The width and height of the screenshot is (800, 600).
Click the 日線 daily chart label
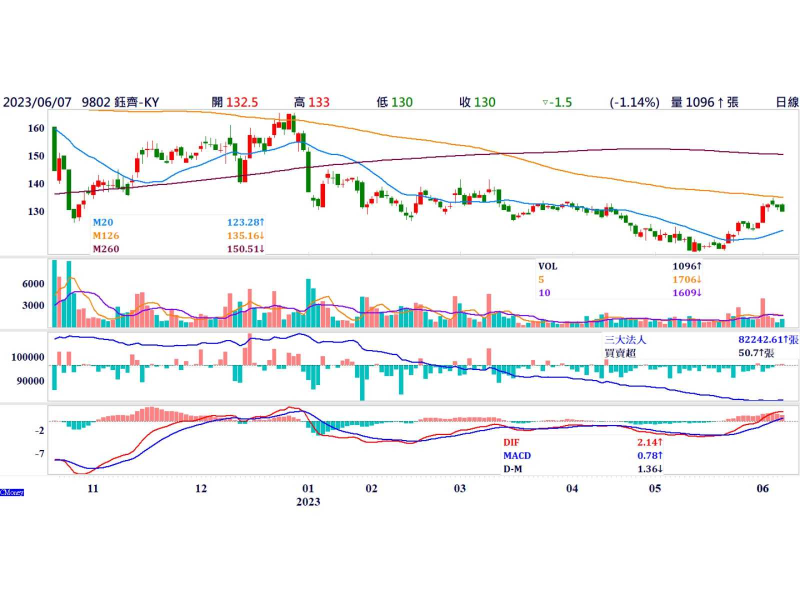click(786, 102)
